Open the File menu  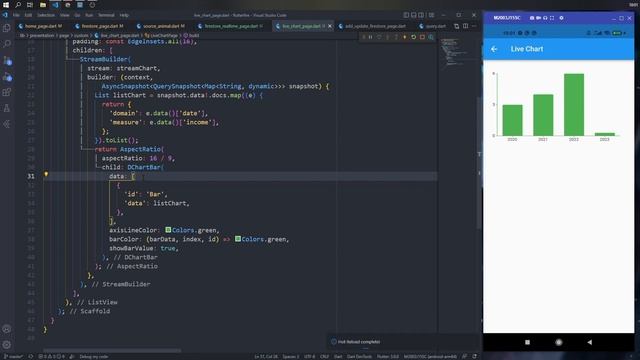click(16, 15)
